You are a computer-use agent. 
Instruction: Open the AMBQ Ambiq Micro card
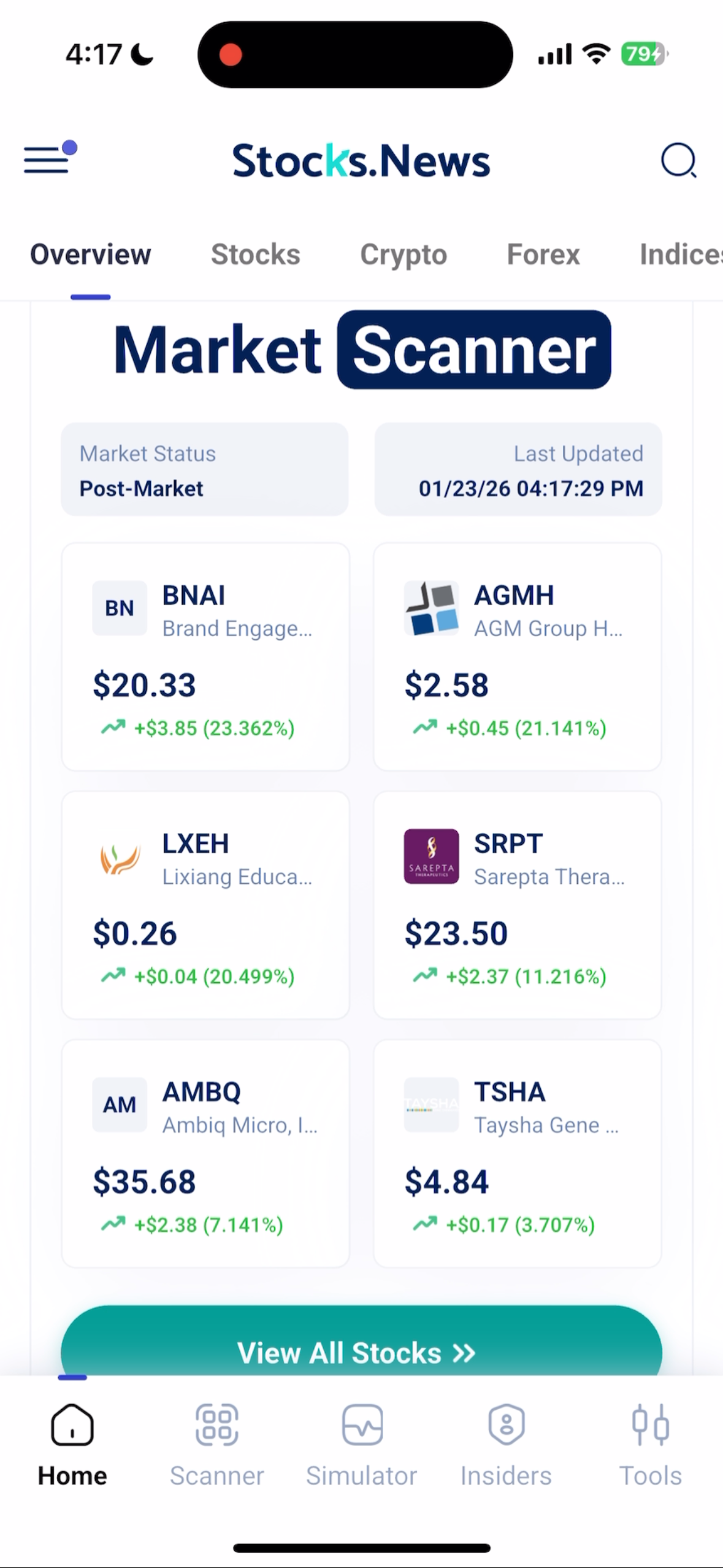[205, 1153]
